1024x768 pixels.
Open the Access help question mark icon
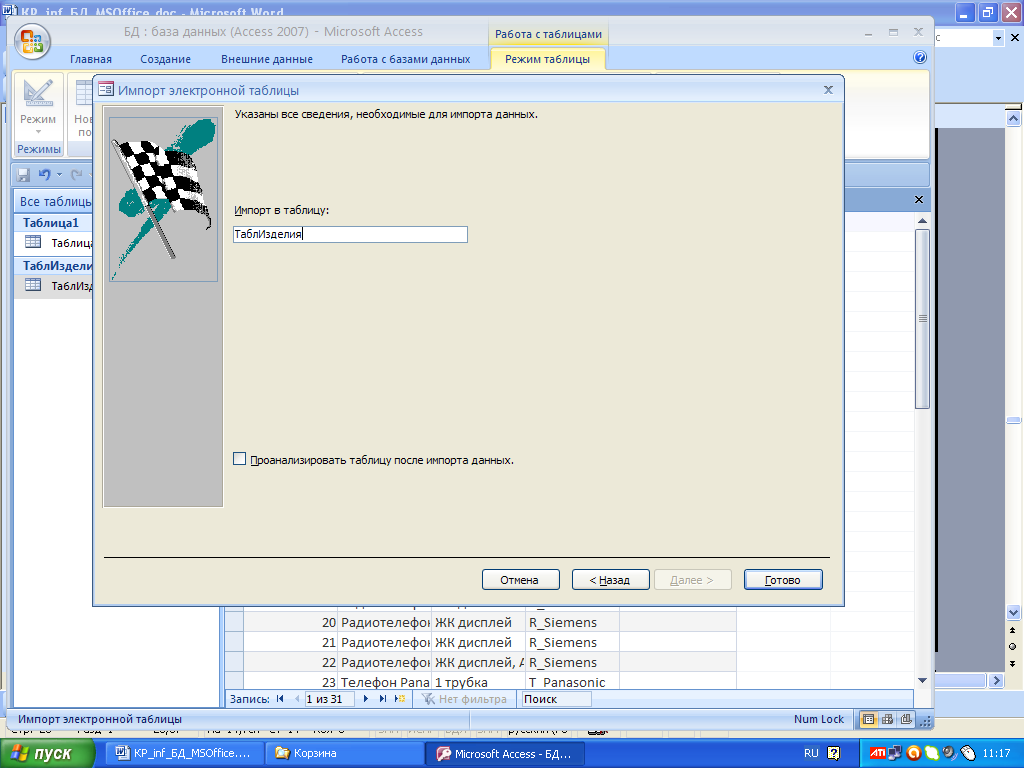920,57
